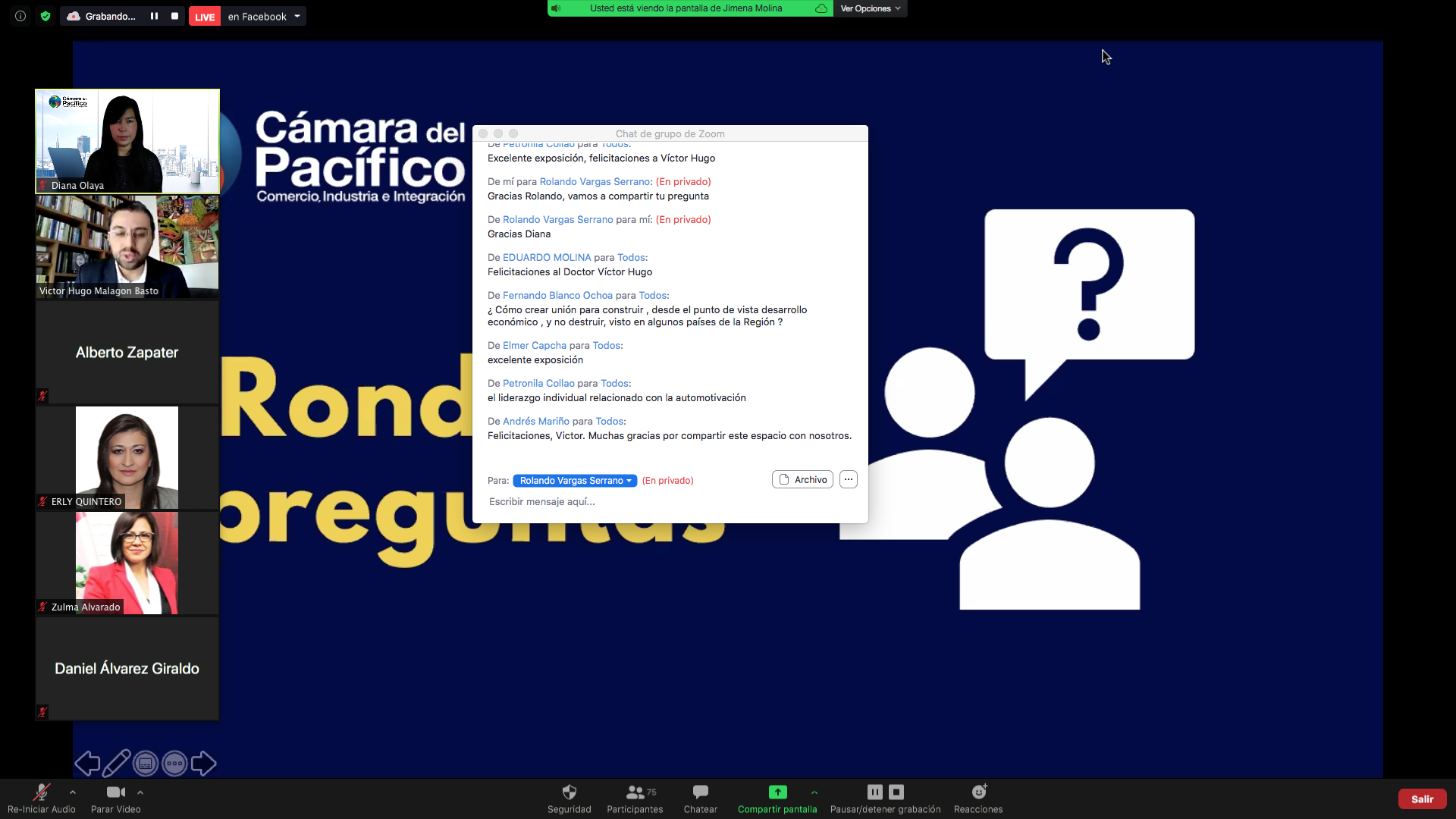Click message 'Gracias Diana' in chat
Viewport: 1456px width, 819px height.
pos(519,234)
